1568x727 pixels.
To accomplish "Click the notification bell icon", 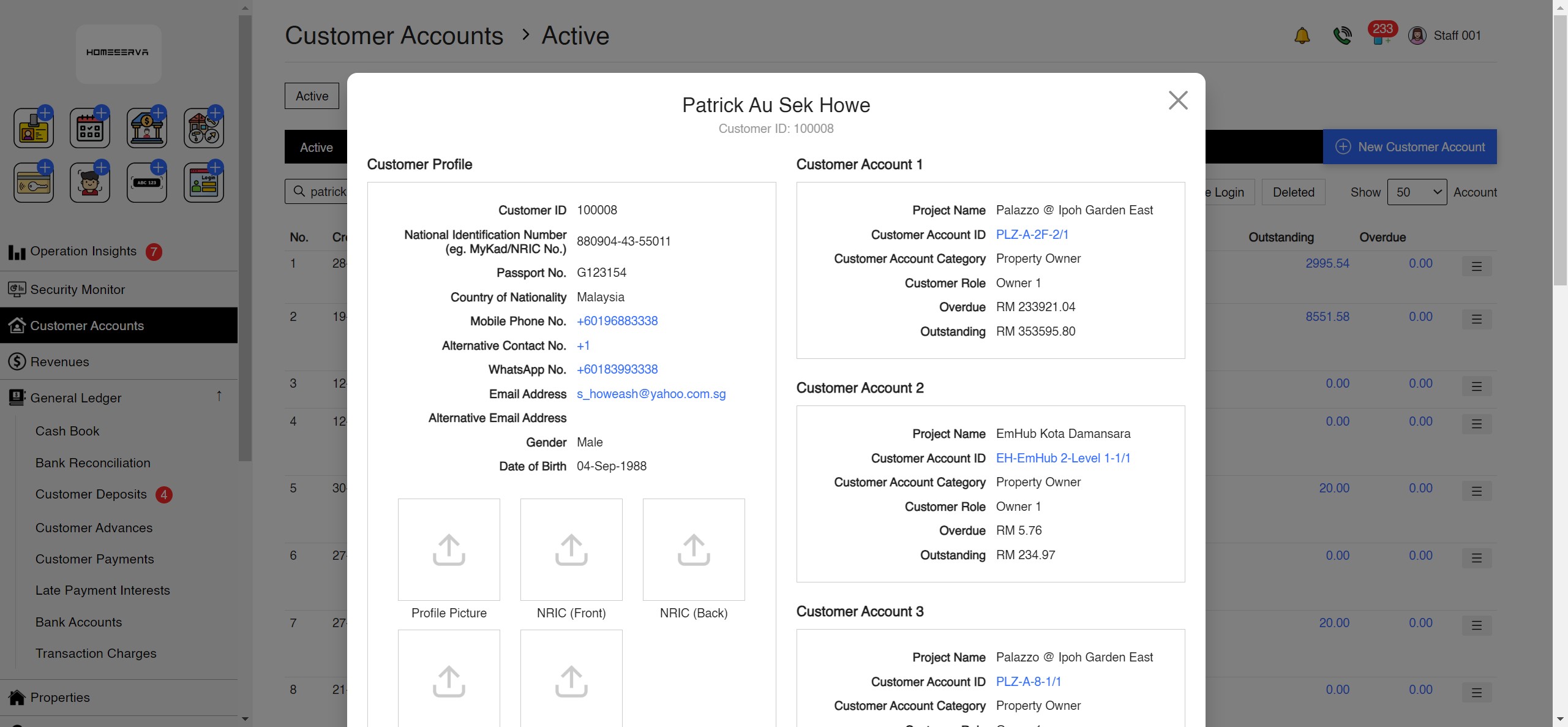I will [x=1302, y=35].
